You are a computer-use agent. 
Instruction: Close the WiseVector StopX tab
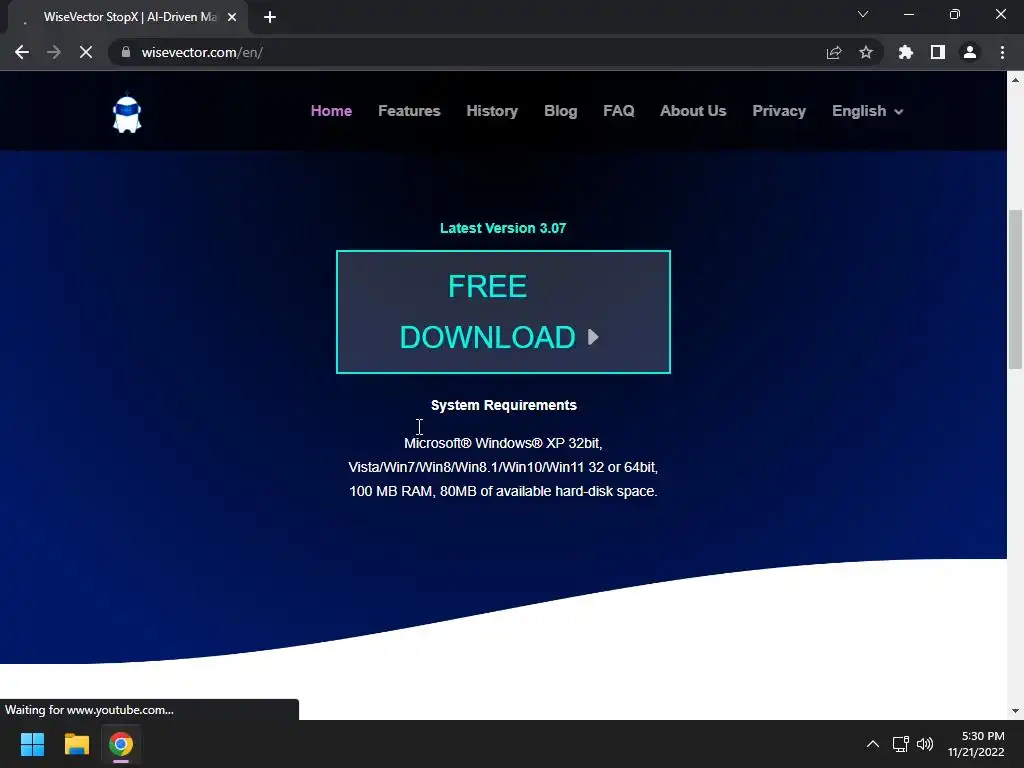point(232,17)
